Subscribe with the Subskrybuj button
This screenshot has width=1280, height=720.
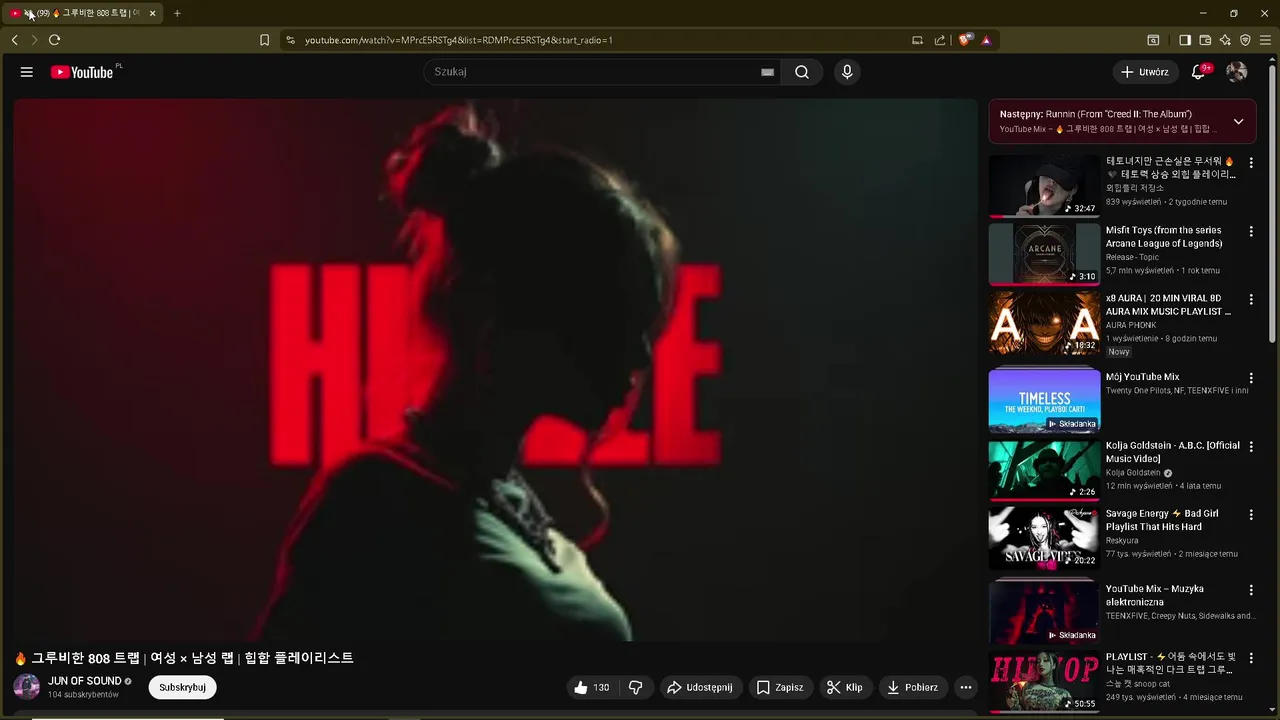pos(182,687)
